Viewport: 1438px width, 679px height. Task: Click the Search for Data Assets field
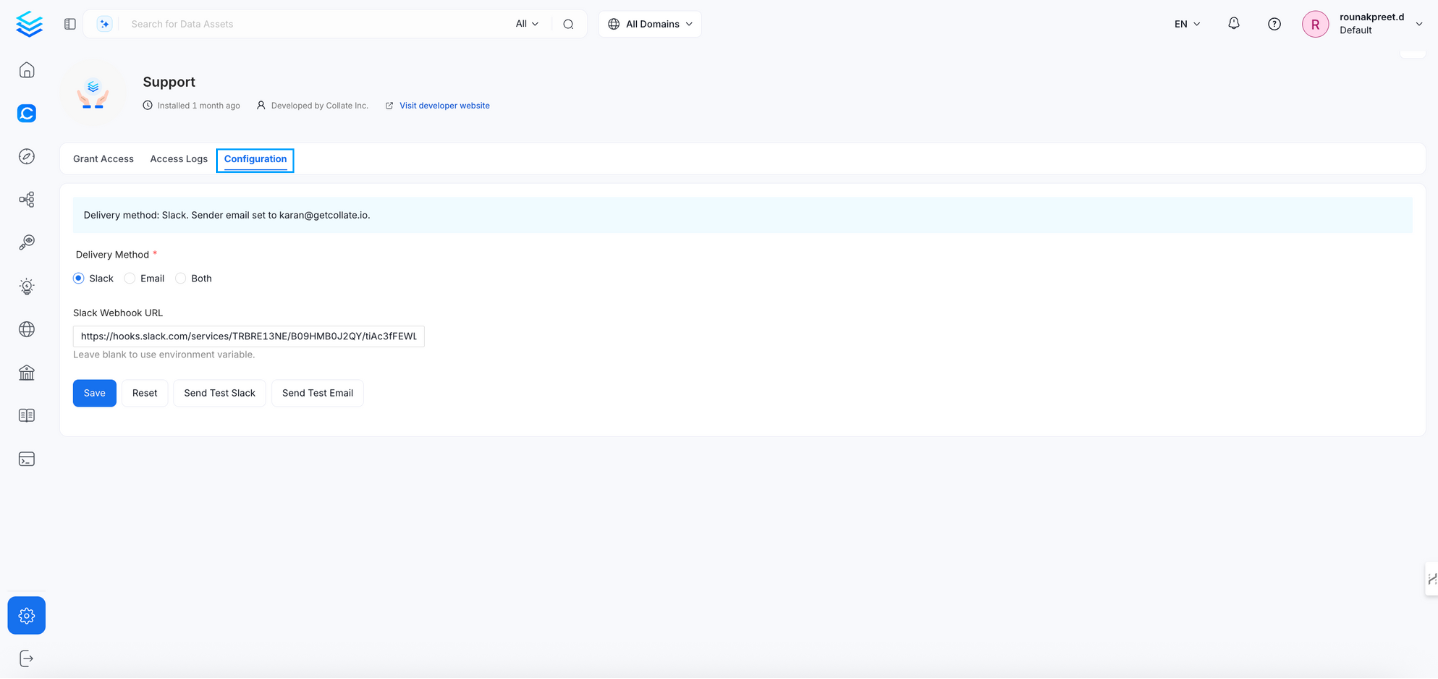pos(315,24)
